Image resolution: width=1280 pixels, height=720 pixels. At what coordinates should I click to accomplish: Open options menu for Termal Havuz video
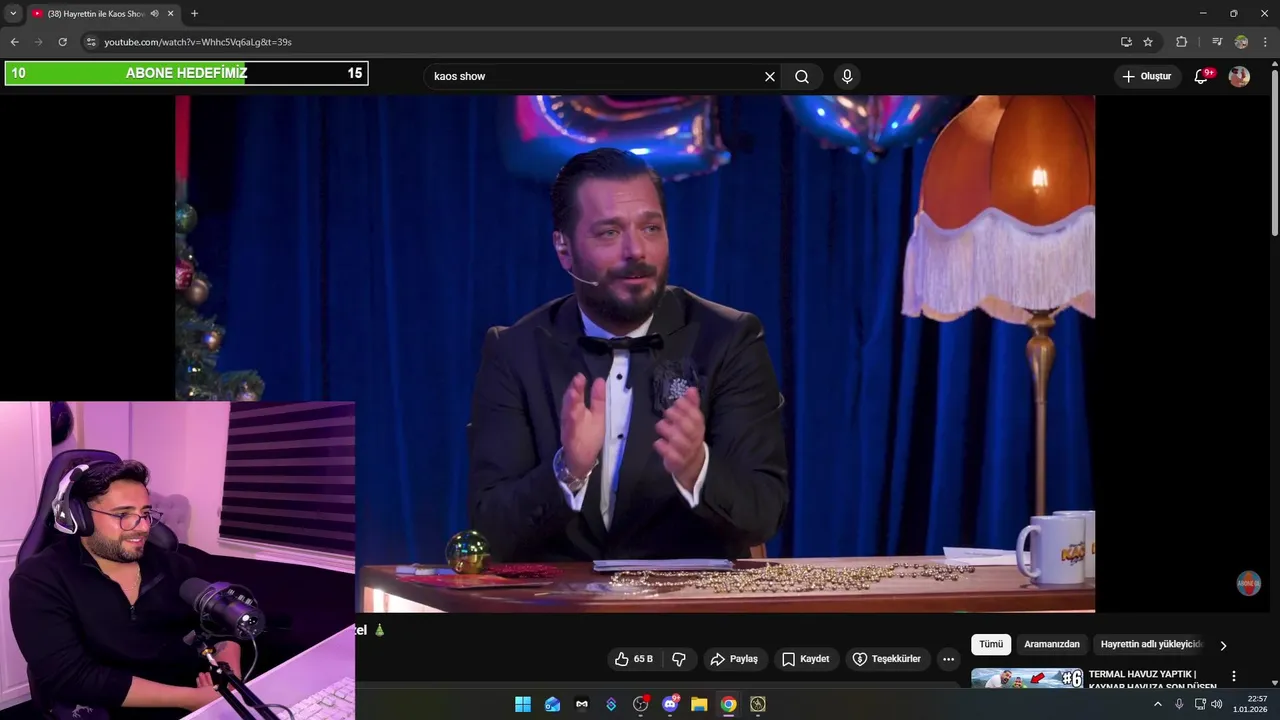tap(1234, 676)
